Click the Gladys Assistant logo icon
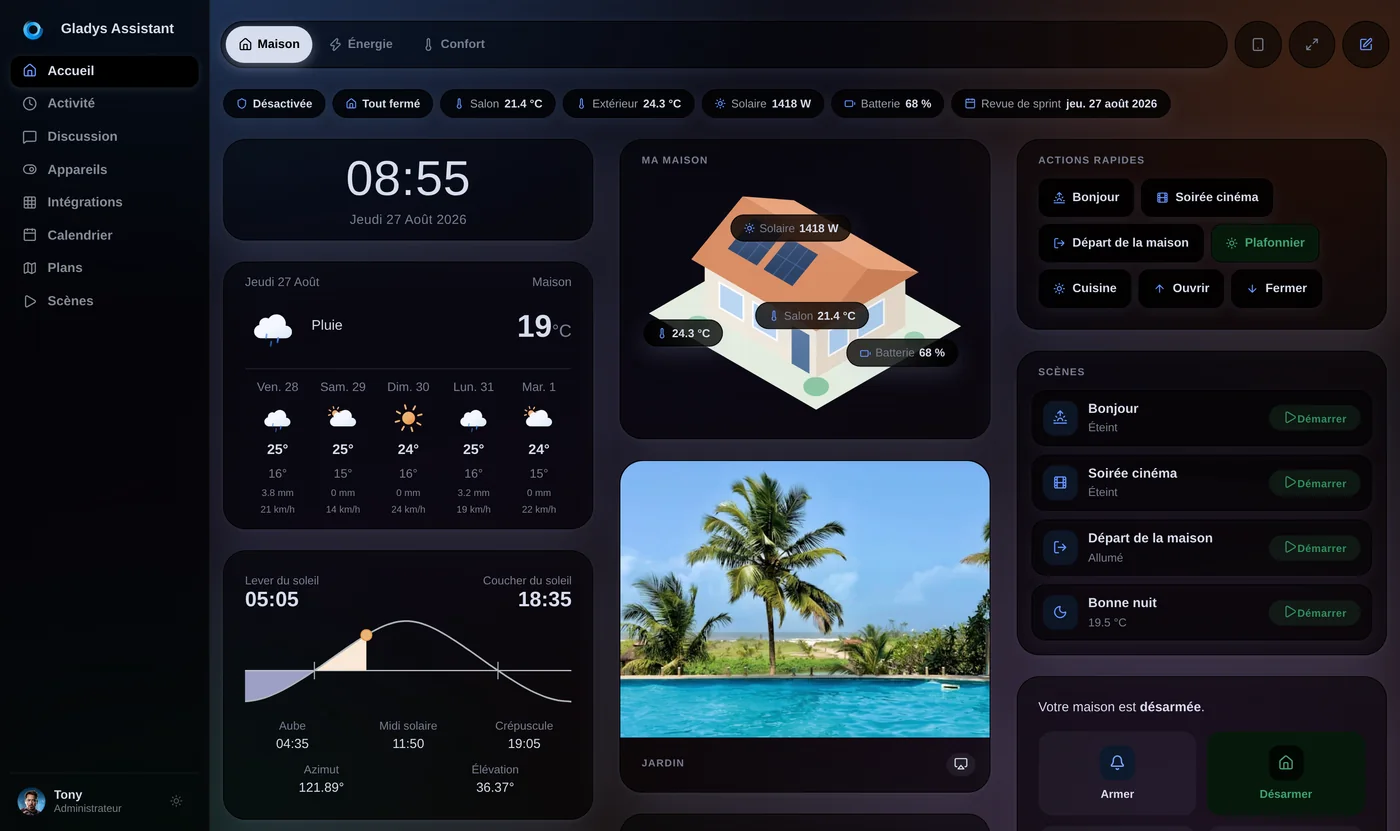This screenshot has width=1400, height=831. 33,30
